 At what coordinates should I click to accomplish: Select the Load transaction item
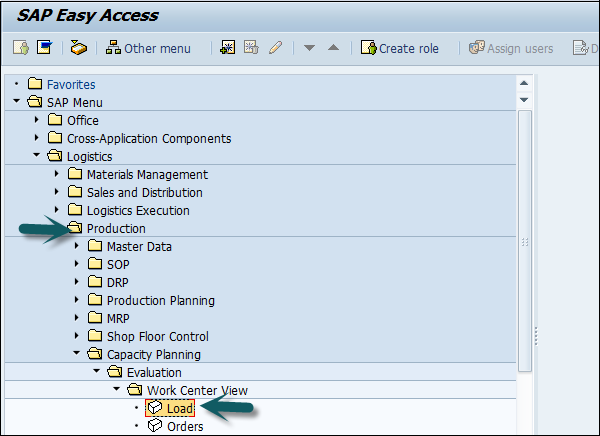[180, 408]
